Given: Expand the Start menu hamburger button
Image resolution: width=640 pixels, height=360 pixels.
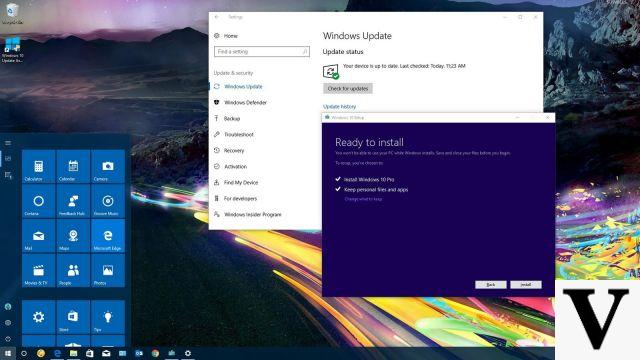Looking at the screenshot, I should point(8,143).
